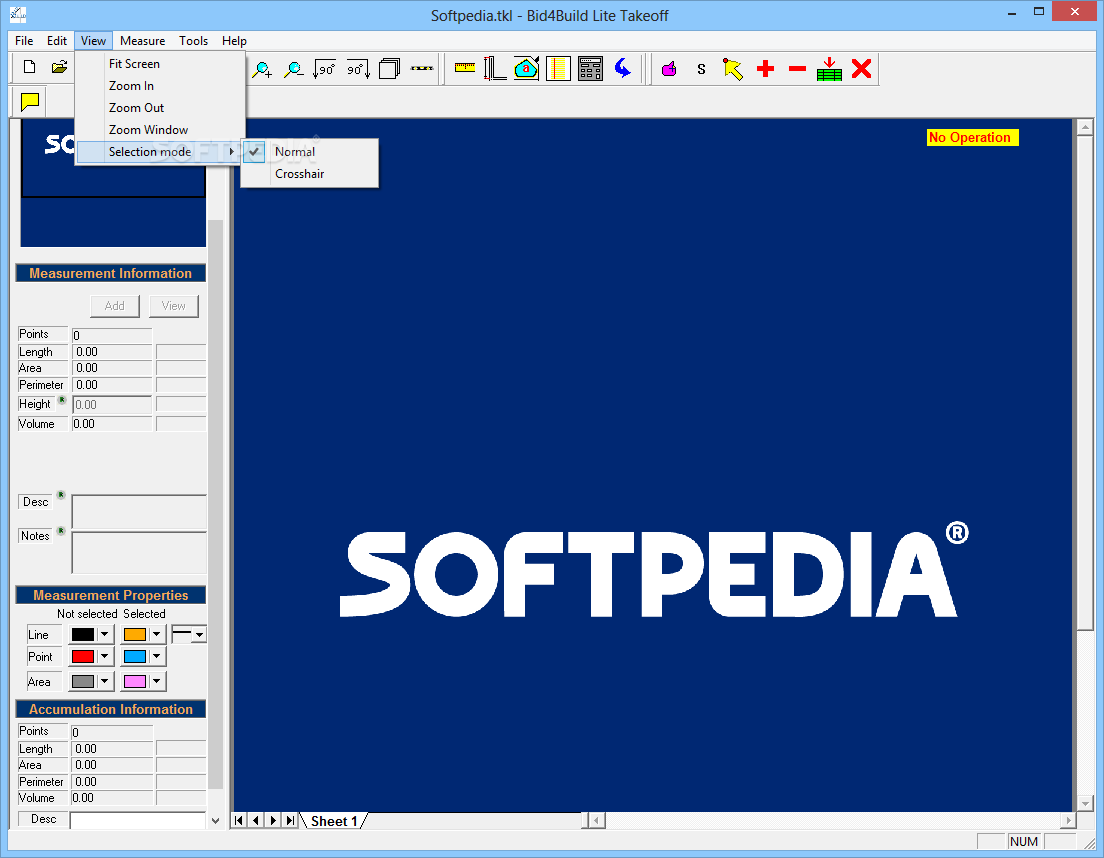The image size is (1104, 858).
Task: Click the Zoom Out magnifier icon
Action: pyautogui.click(x=294, y=69)
